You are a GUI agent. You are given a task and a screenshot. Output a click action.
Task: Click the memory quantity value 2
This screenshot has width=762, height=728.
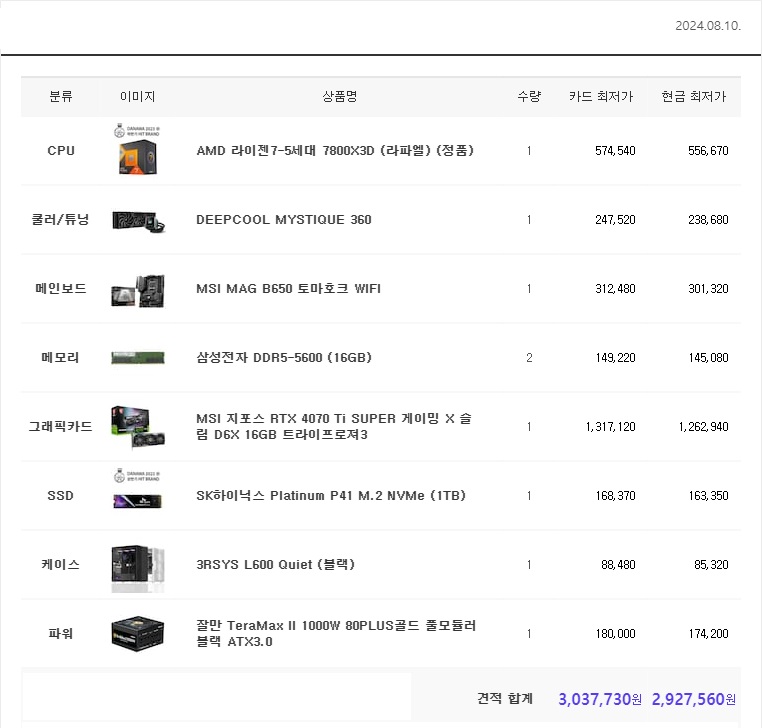(x=529, y=358)
